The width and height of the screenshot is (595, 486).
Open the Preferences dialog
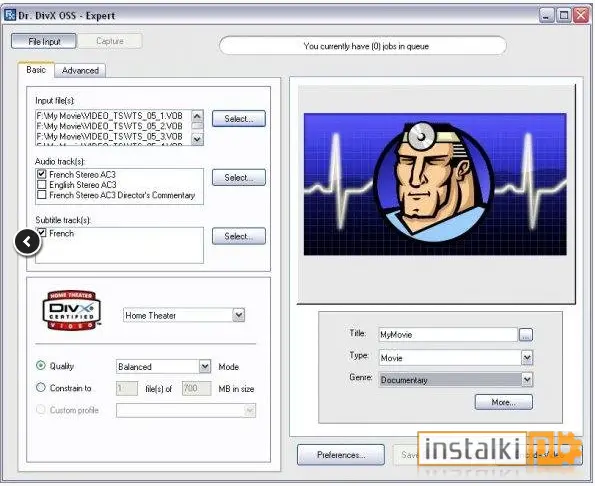click(341, 455)
